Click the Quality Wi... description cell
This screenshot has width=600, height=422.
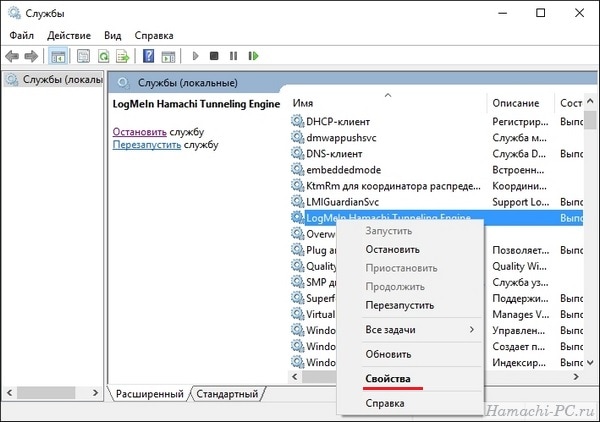519,266
